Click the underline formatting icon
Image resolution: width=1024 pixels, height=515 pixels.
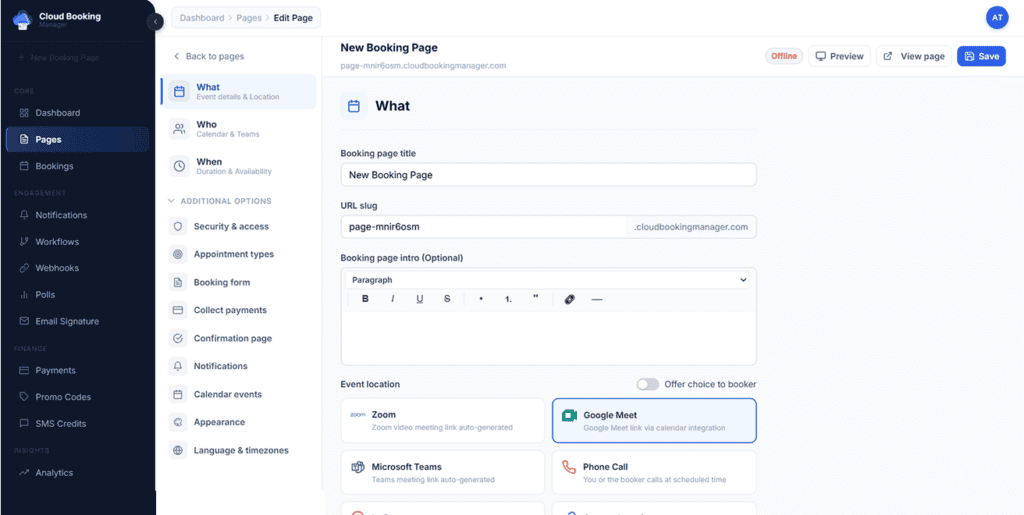tap(419, 299)
